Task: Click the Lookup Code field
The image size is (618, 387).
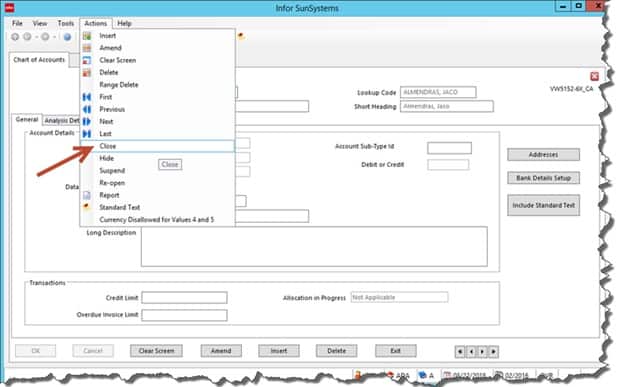Action: (438, 92)
